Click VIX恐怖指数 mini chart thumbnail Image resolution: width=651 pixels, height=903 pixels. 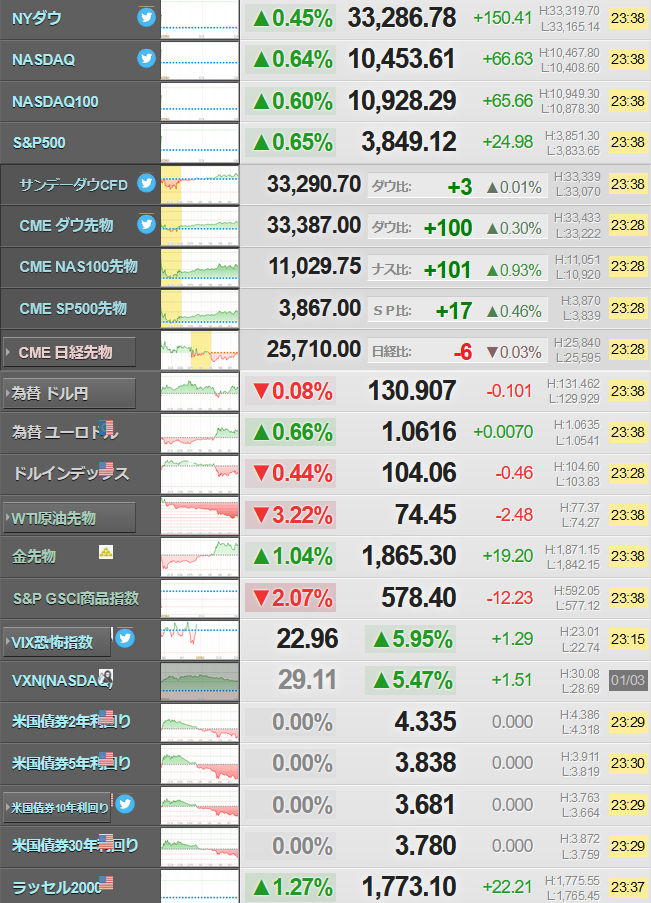coord(199,640)
